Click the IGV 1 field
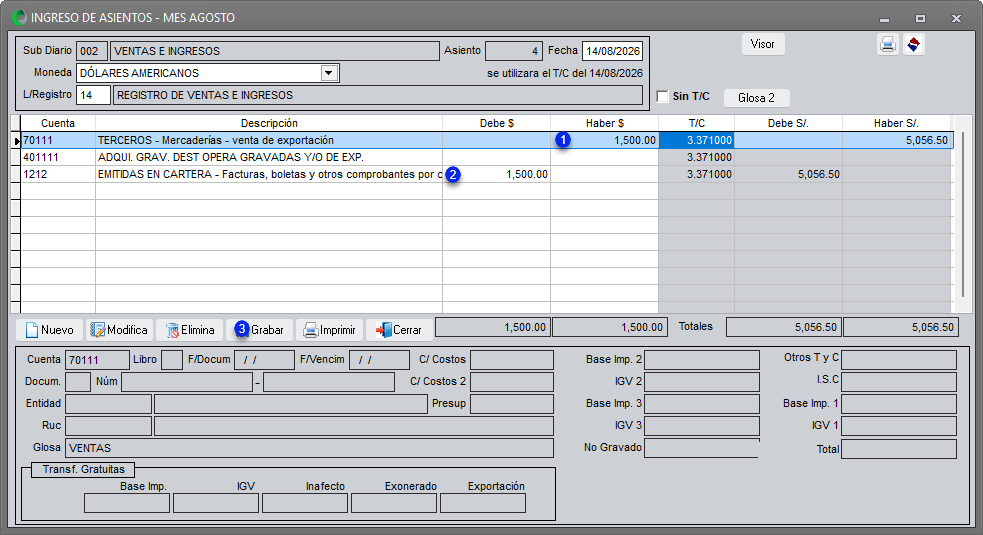Viewport: 983px width, 535px height. coord(899,426)
